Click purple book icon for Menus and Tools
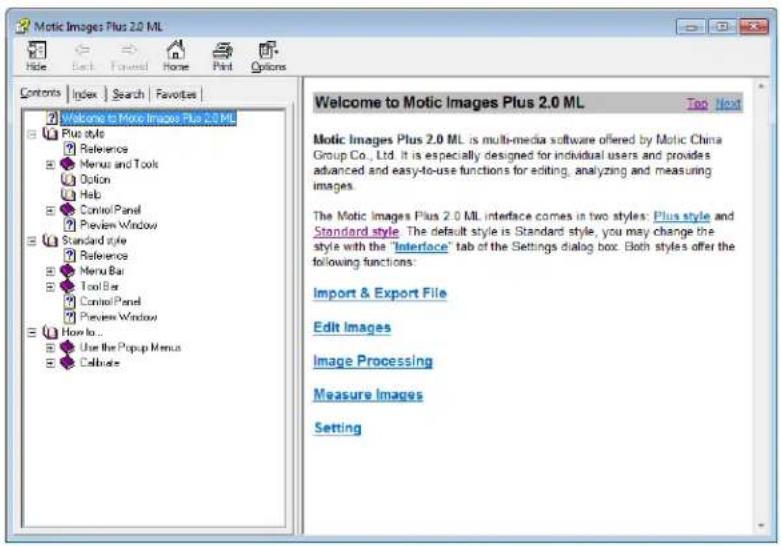The image size is (781, 546). [68, 164]
